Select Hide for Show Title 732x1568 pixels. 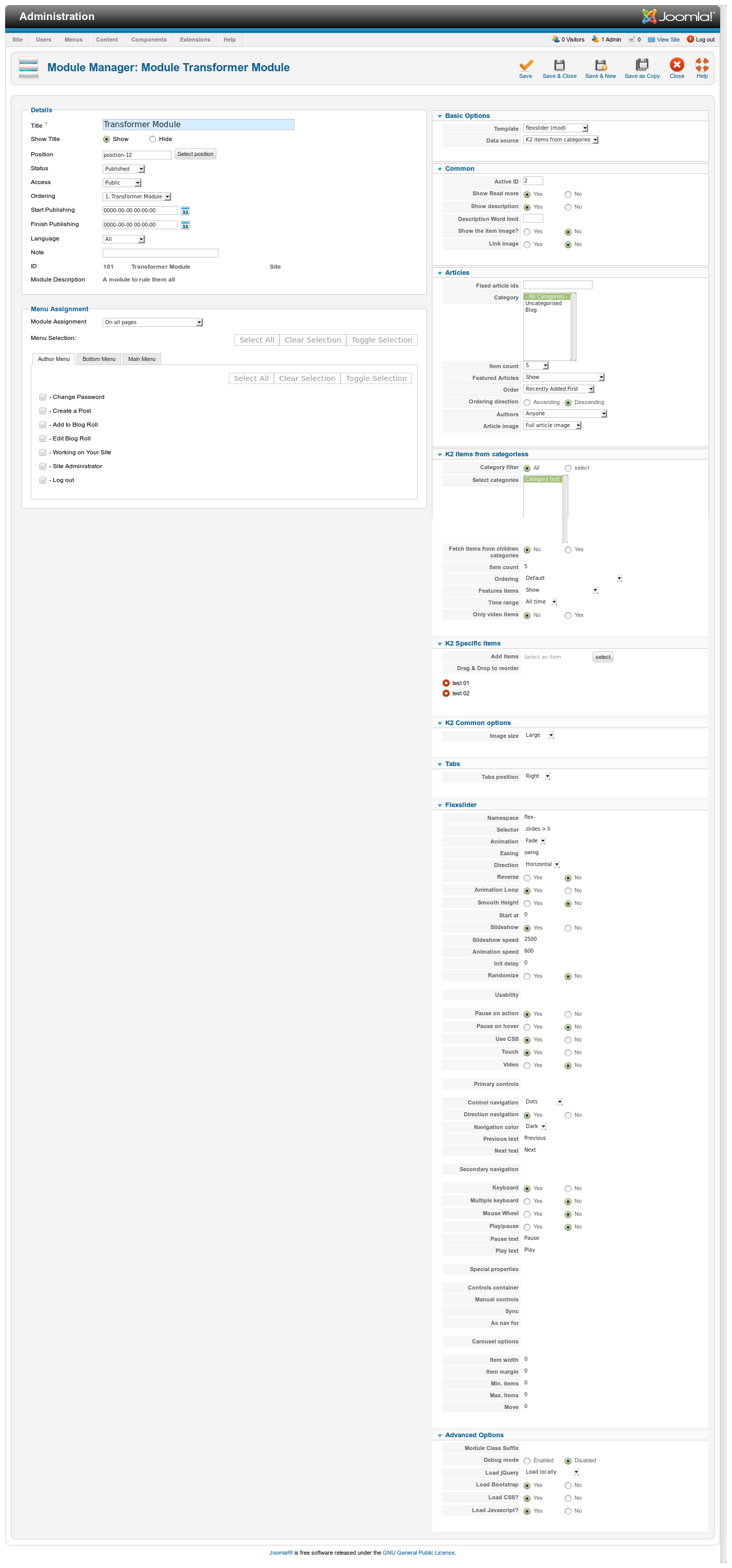[152, 139]
